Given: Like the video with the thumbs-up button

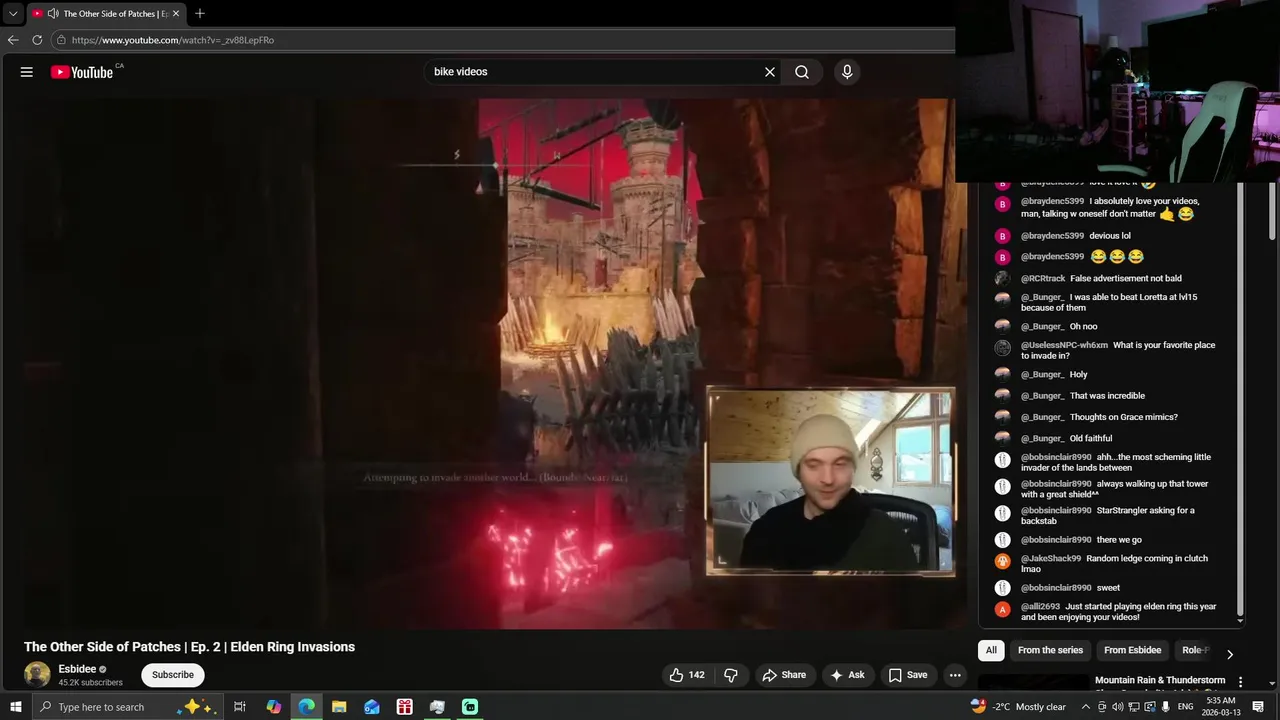Looking at the screenshot, I should [x=688, y=675].
